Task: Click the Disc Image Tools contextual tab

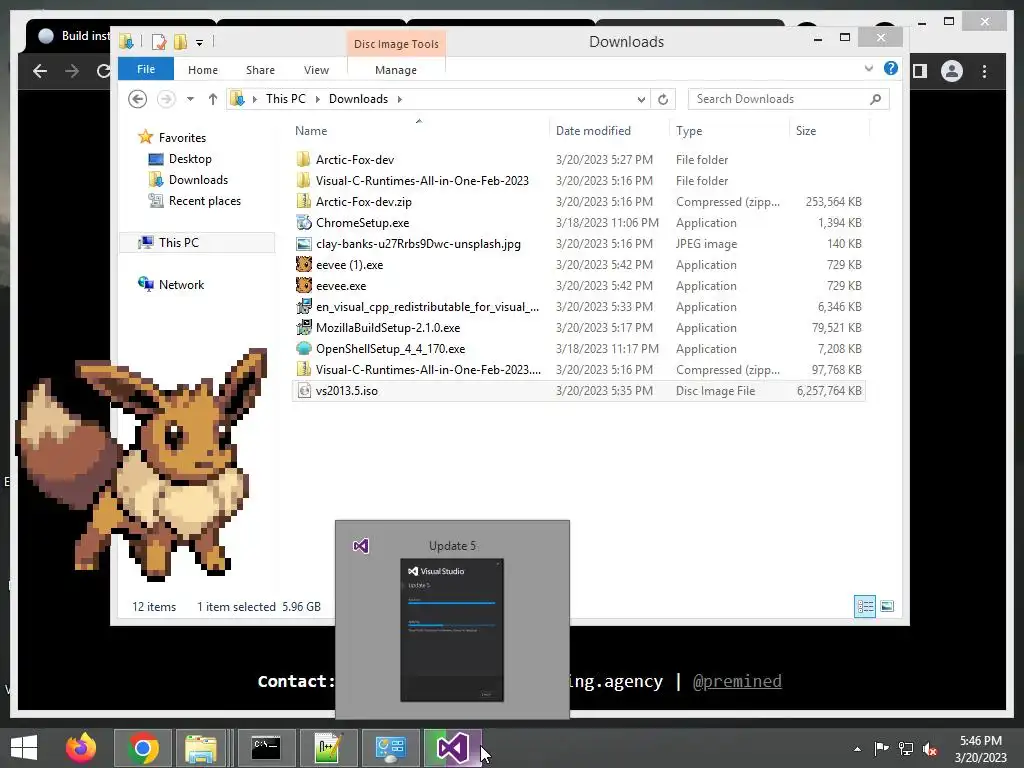Action: pyautogui.click(x=396, y=44)
